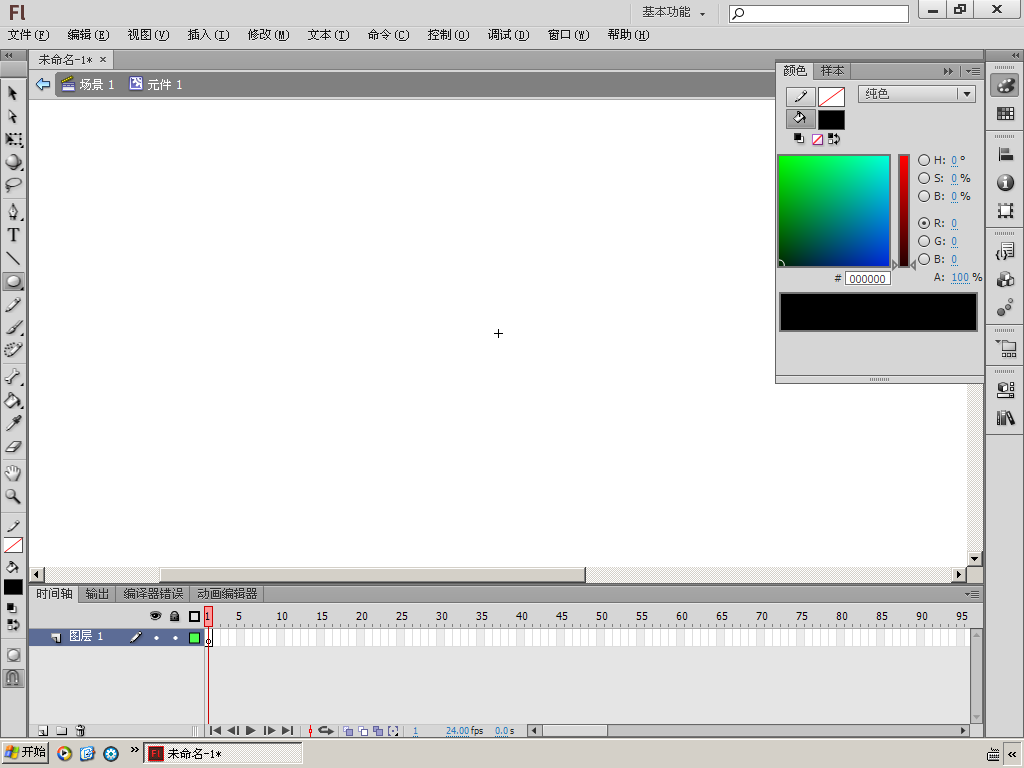This screenshot has width=1024, height=768.
Task: Switch to the 编译器错误 tab
Action: 153,594
